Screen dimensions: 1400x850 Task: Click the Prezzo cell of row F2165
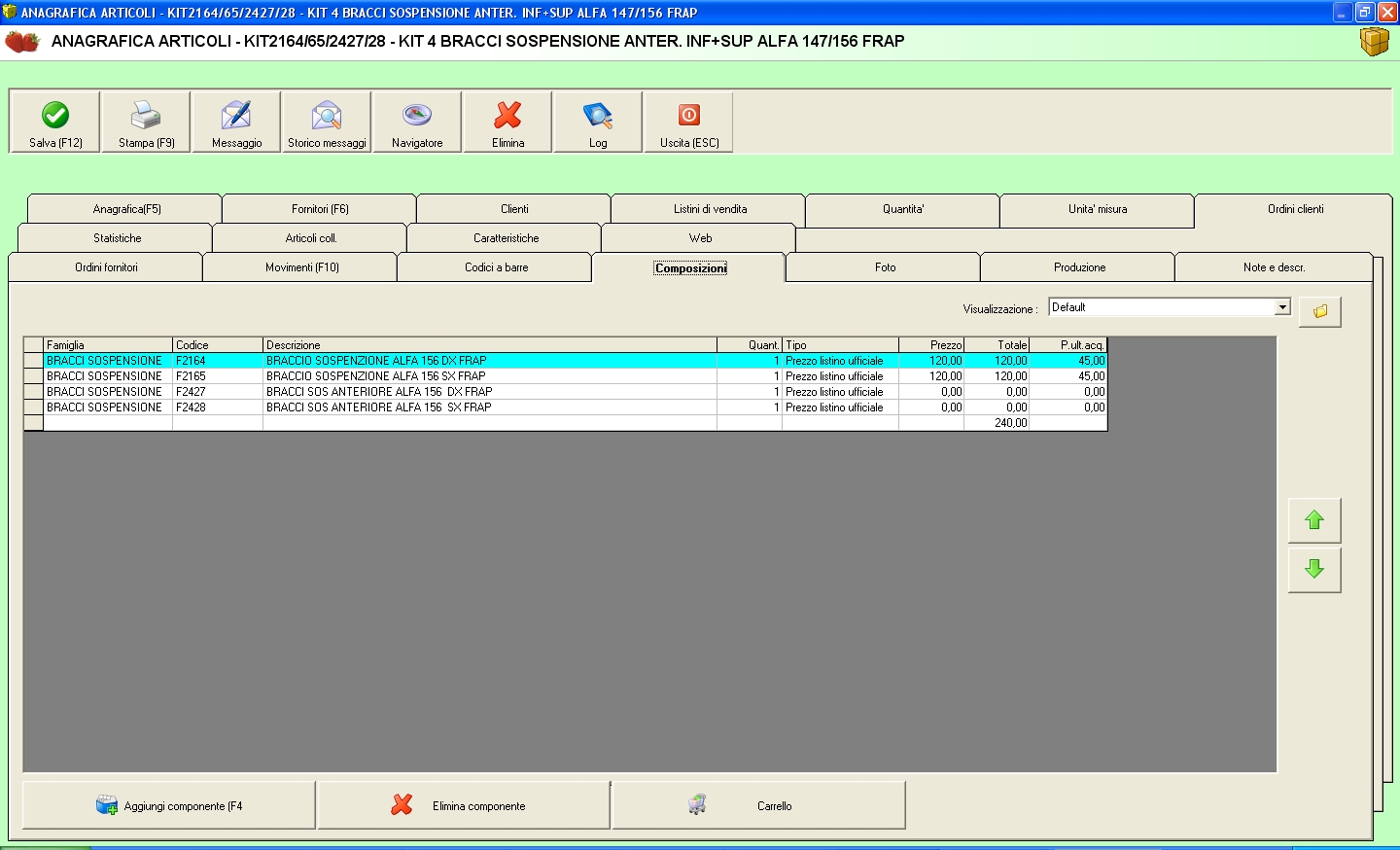pyautogui.click(x=932, y=376)
